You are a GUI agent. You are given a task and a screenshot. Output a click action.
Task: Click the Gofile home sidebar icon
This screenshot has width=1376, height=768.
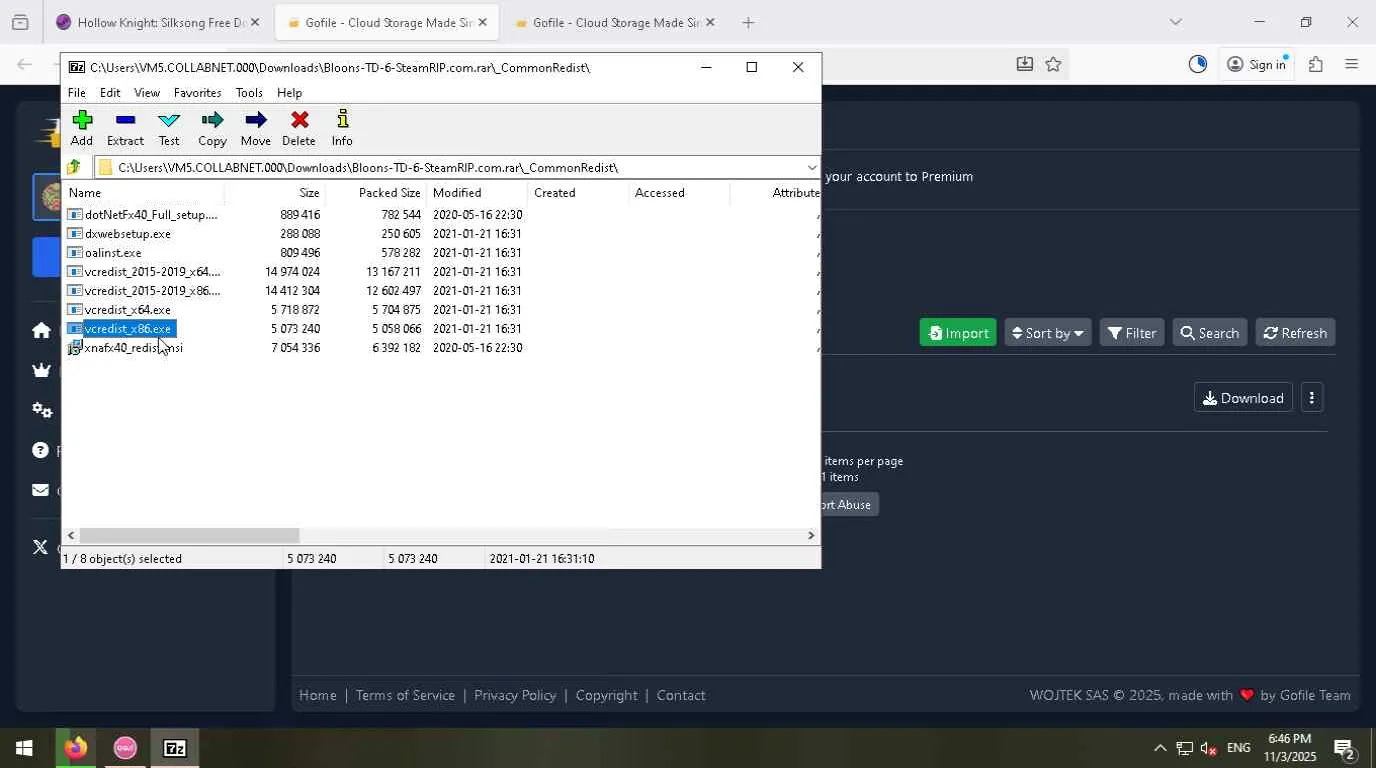point(41,331)
